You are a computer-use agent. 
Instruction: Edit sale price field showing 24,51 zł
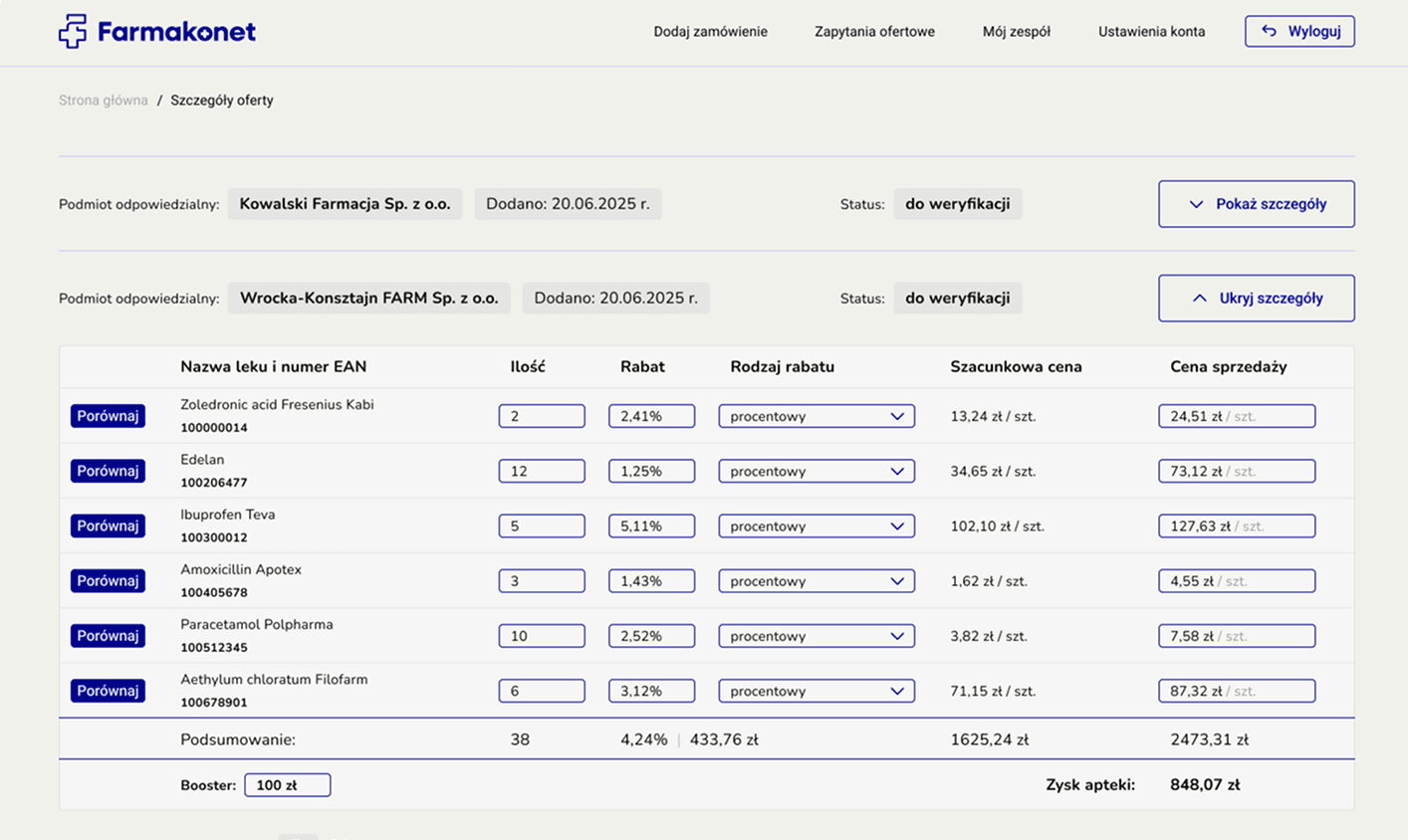pyautogui.click(x=1236, y=416)
